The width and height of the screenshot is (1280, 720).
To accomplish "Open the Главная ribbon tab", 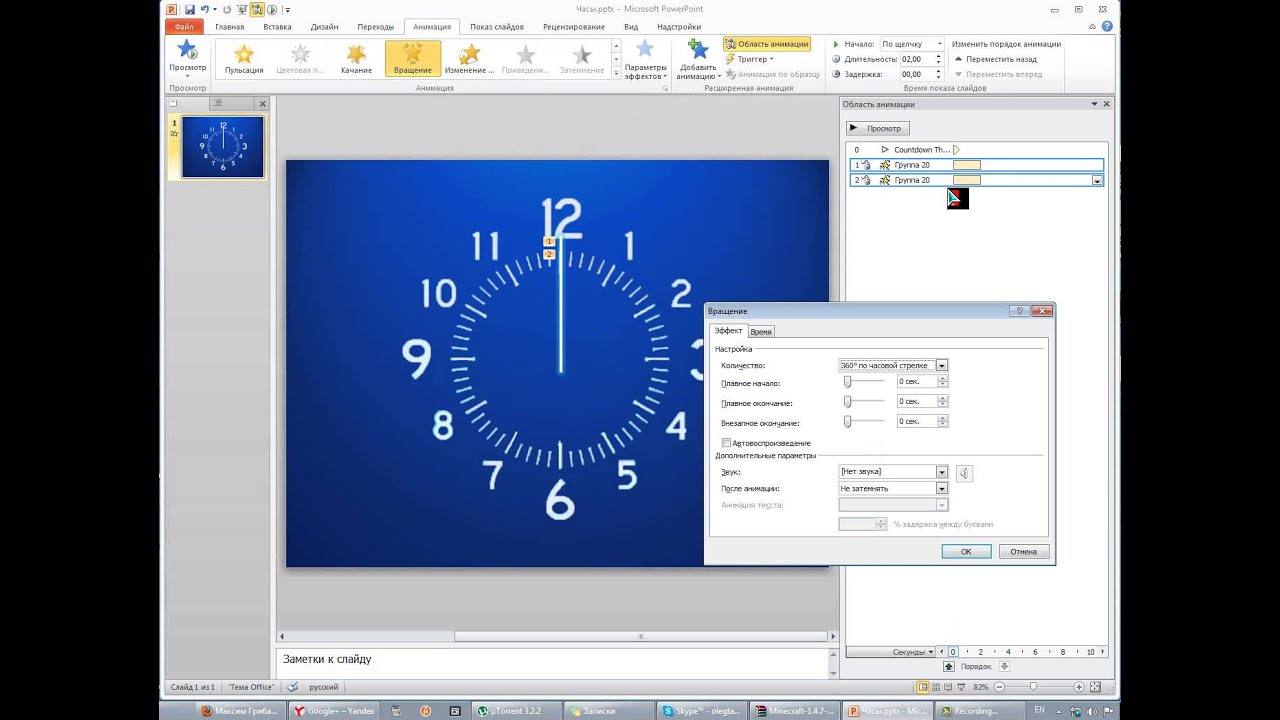I will tap(229, 27).
